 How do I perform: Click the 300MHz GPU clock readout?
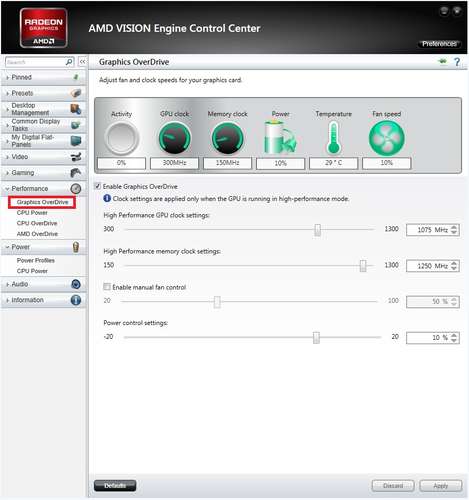[x=174, y=163]
